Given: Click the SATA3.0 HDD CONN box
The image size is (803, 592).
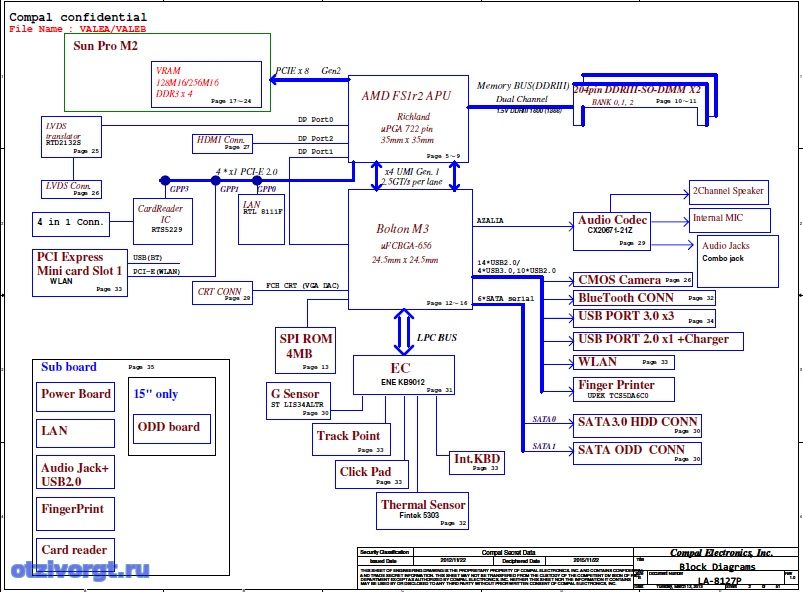Looking at the screenshot, I should point(637,426).
